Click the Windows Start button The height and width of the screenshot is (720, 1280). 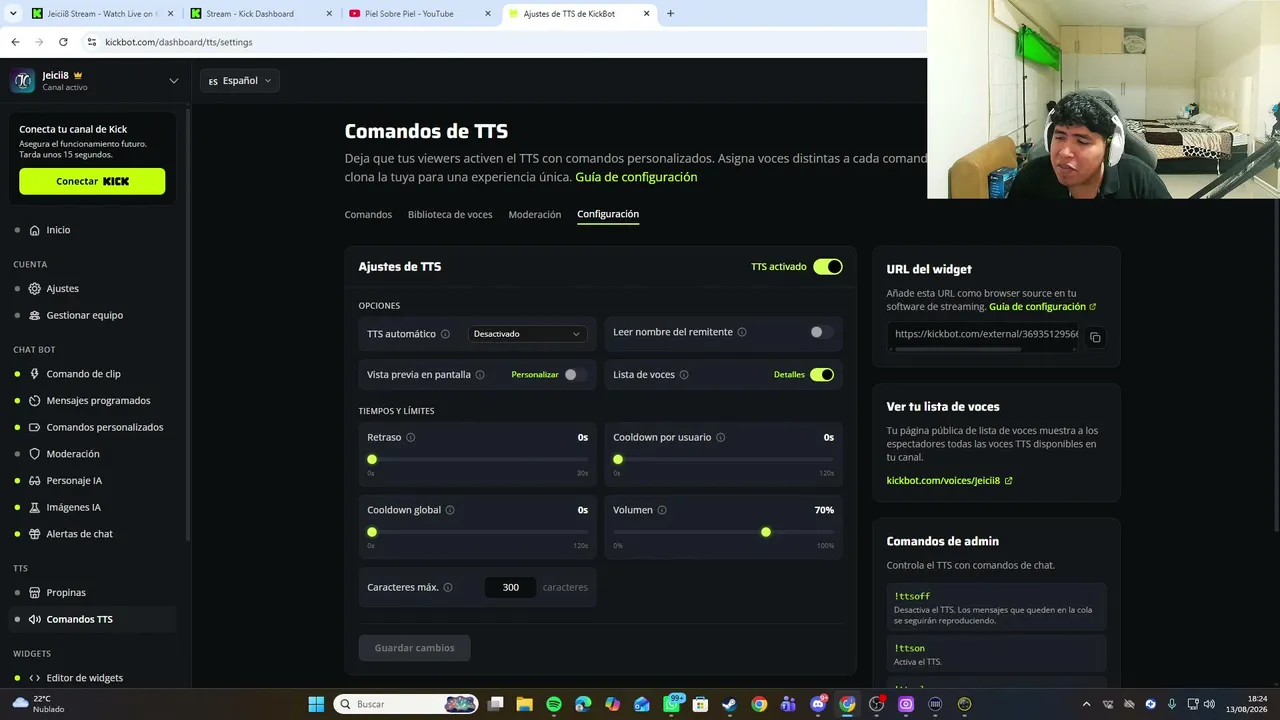(x=316, y=704)
